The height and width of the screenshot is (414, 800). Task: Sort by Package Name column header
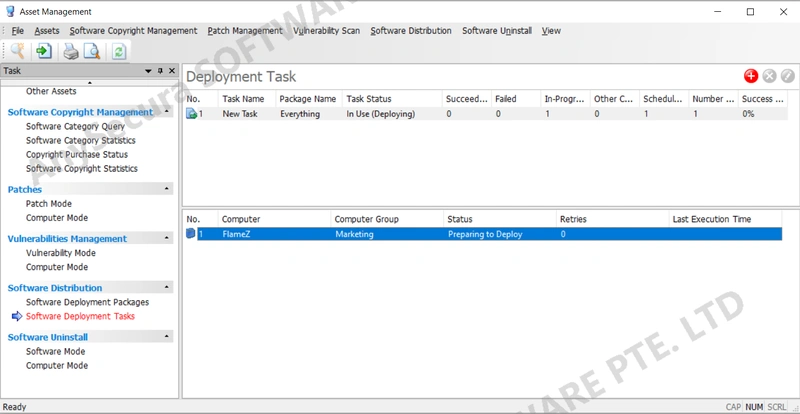click(x=309, y=99)
